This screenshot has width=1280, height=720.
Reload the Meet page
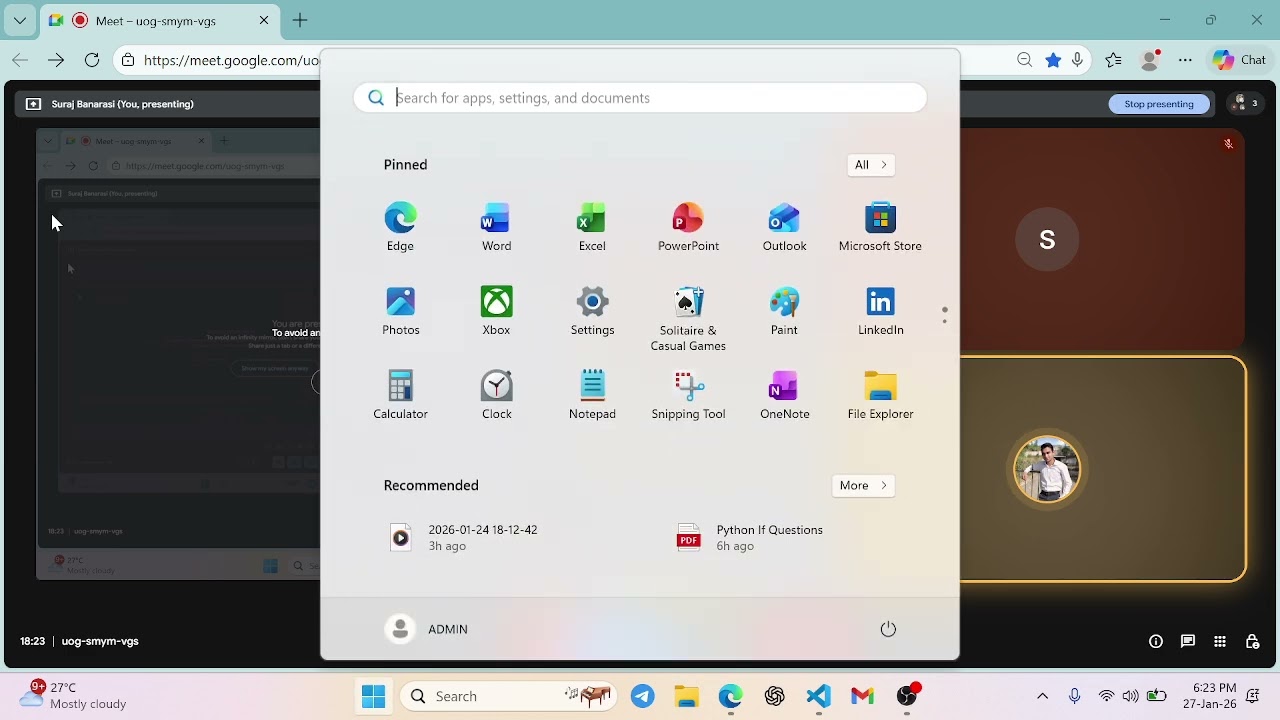click(x=92, y=60)
